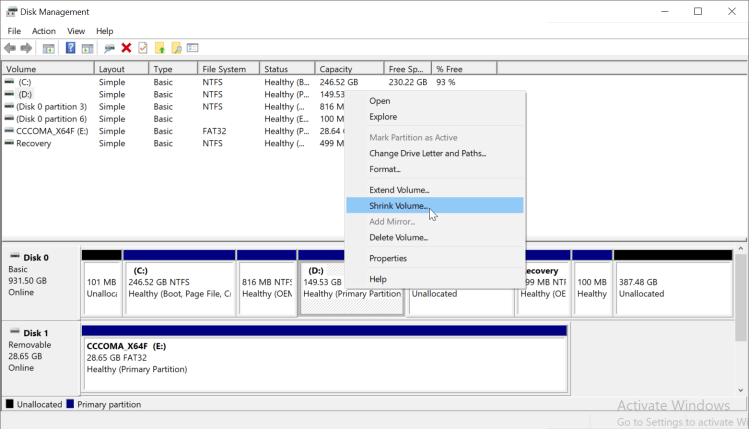Viewport: 749px width, 429px height.
Task: Click the Connect/Refresh disk toolbar icon
Action: click(109, 48)
